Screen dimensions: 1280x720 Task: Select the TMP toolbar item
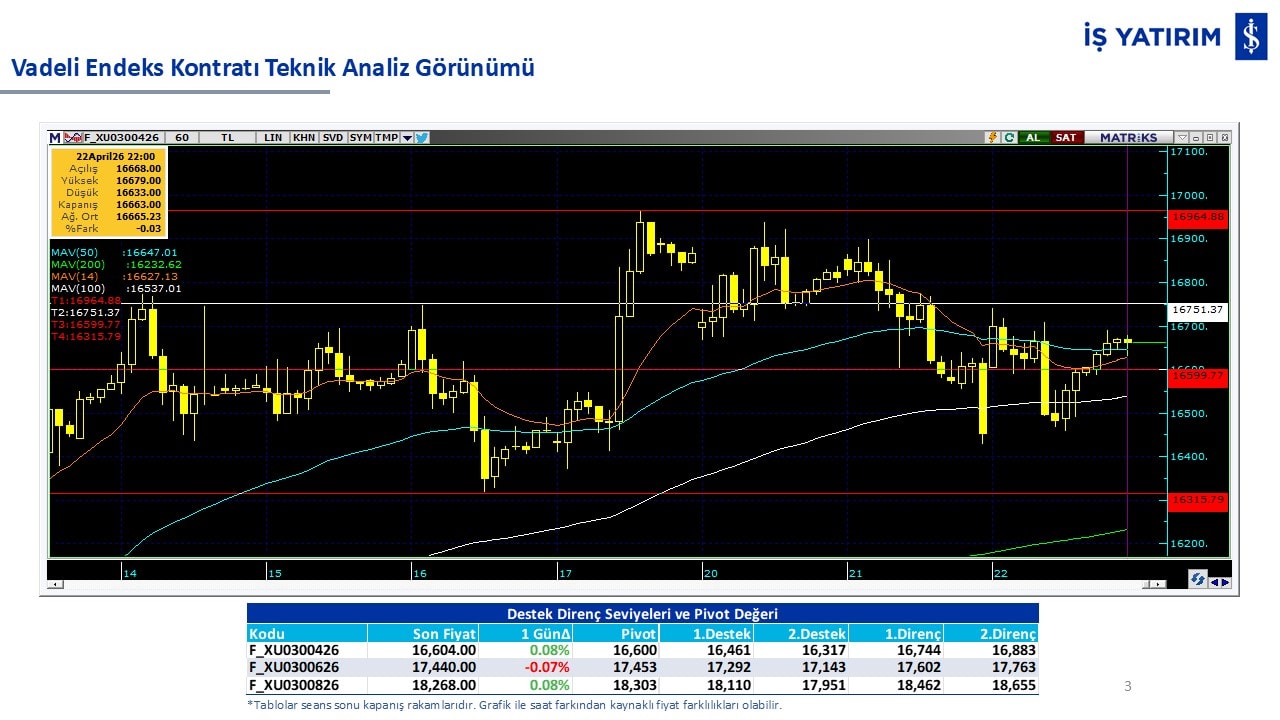point(386,138)
